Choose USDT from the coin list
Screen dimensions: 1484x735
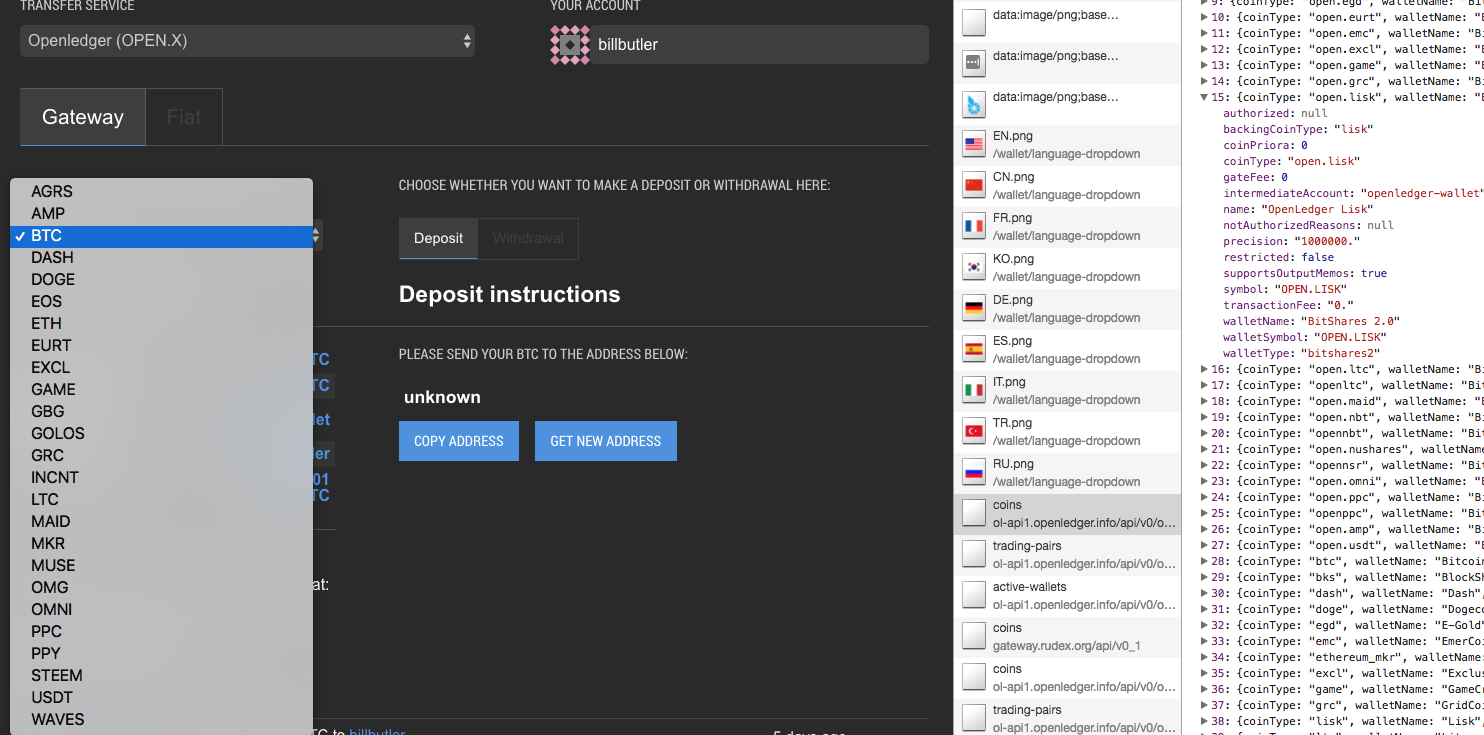[161, 697]
